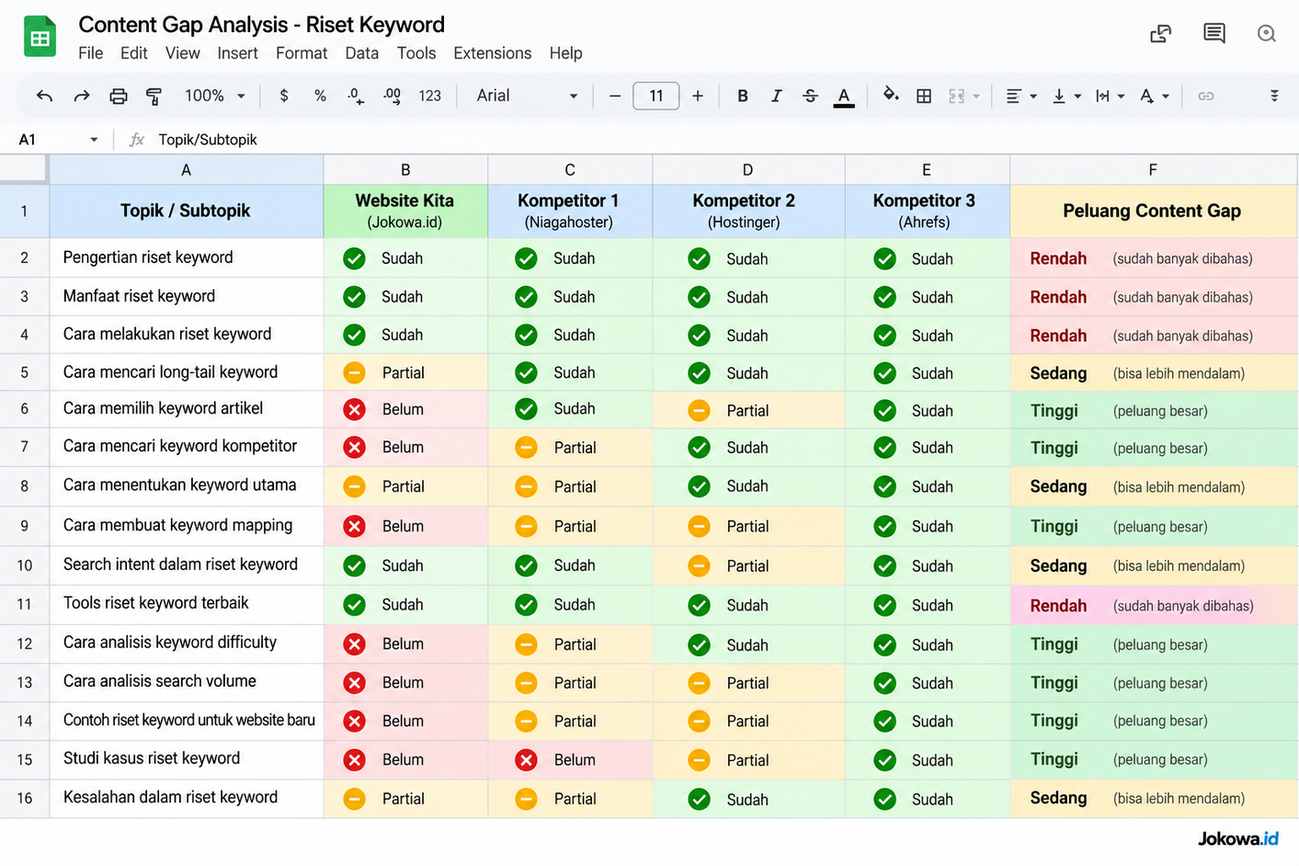Open the Name box dropdown arrow

tap(94, 140)
